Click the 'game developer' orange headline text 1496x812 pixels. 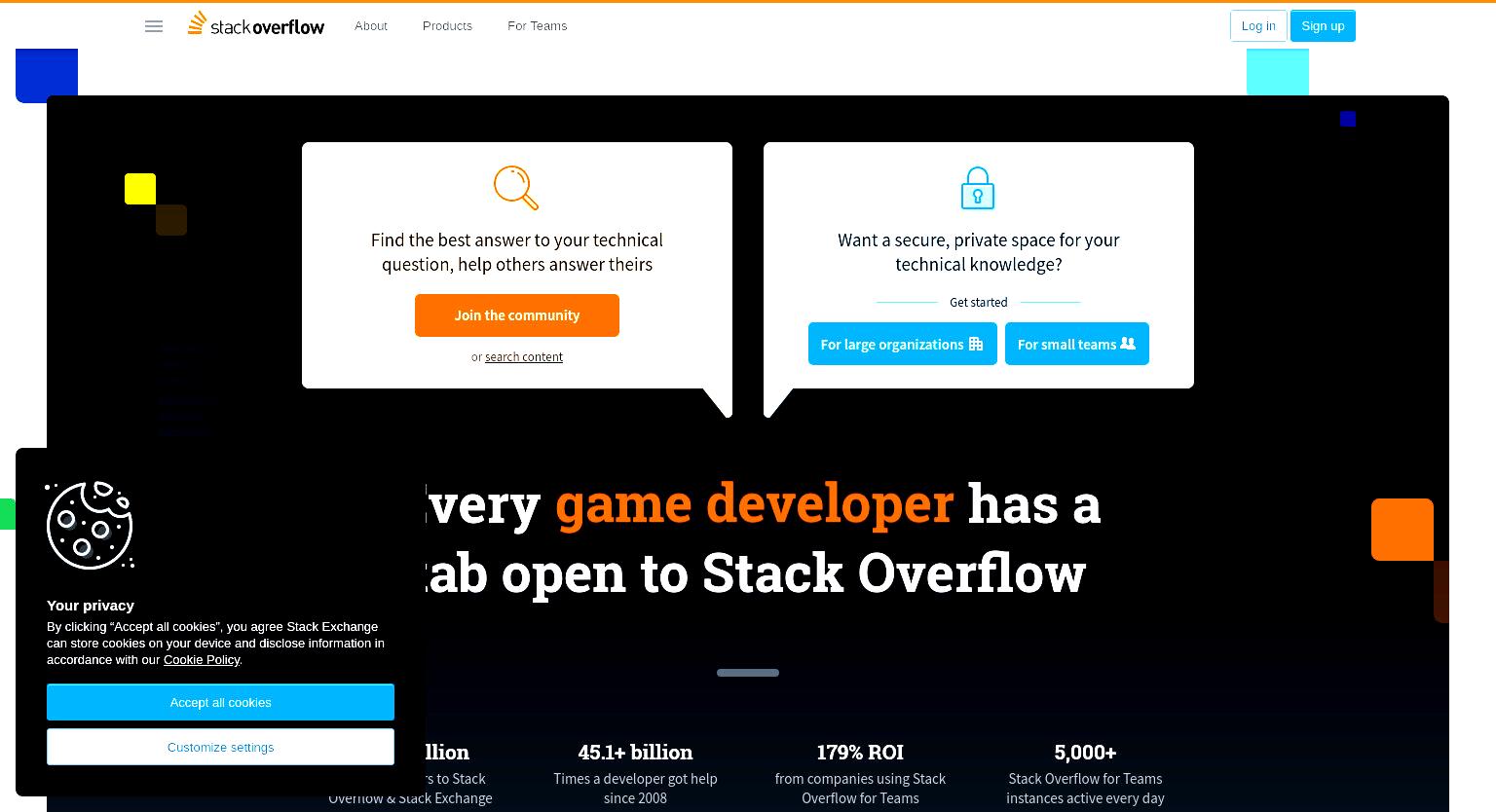click(755, 504)
